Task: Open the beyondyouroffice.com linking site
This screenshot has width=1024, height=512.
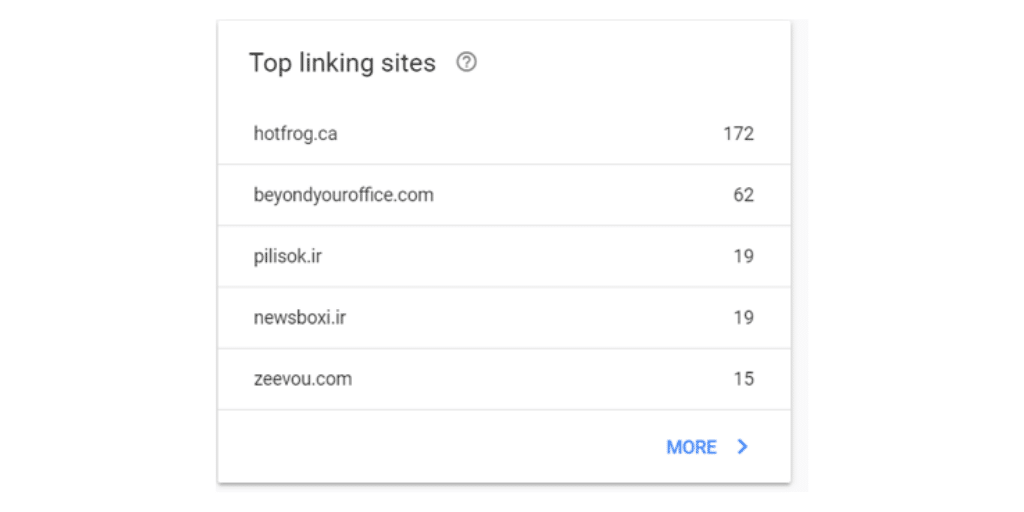Action: 343,195
